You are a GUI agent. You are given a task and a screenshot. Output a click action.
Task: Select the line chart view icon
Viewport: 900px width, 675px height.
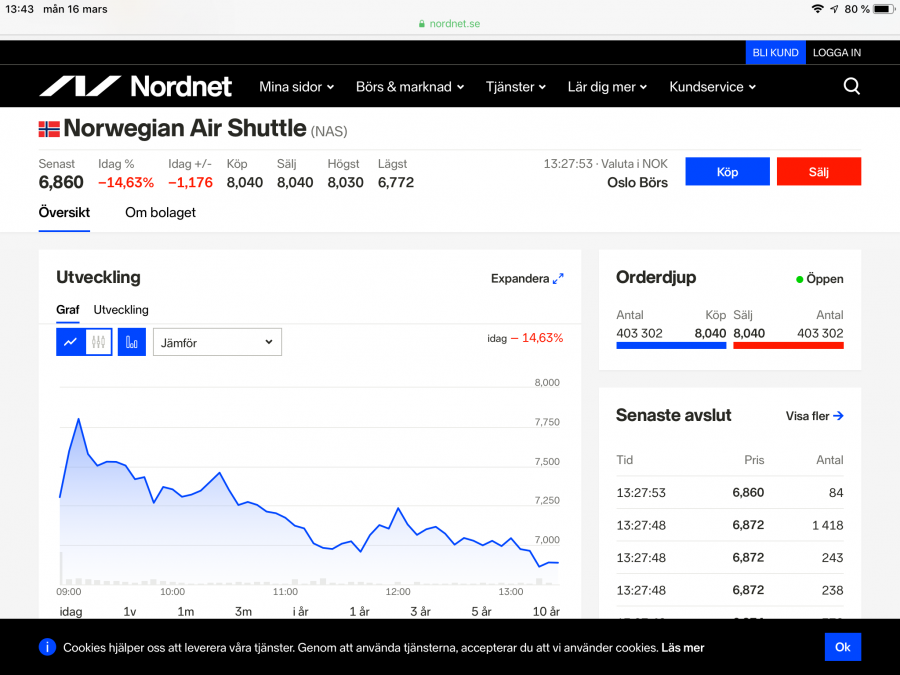click(x=70, y=342)
